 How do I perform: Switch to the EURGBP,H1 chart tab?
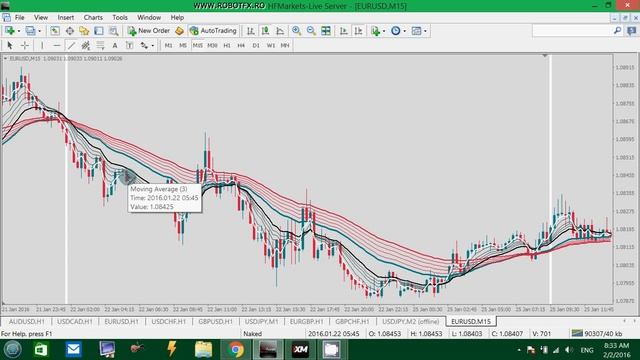[x=307, y=322]
